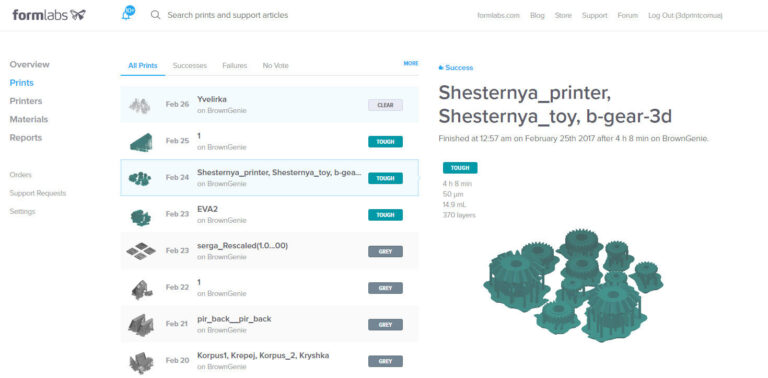Click the Korpus1 print thumbnail
This screenshot has width=768, height=378.
click(141, 362)
